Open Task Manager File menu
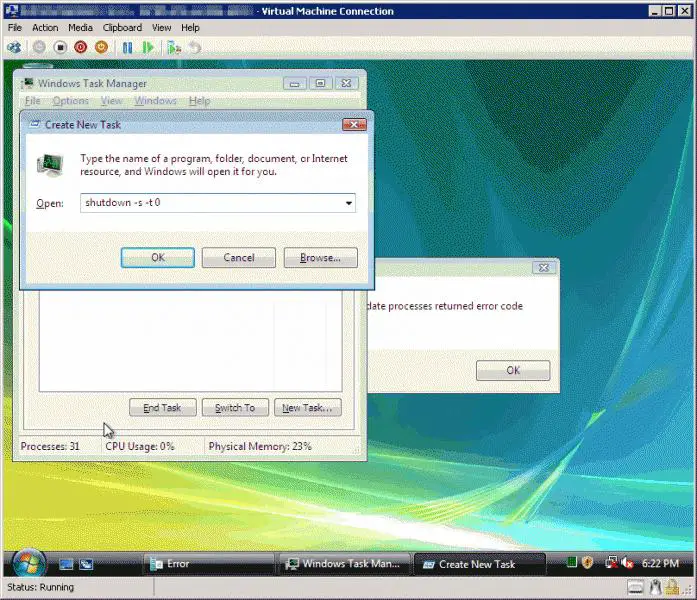697x600 pixels. pyautogui.click(x=32, y=101)
